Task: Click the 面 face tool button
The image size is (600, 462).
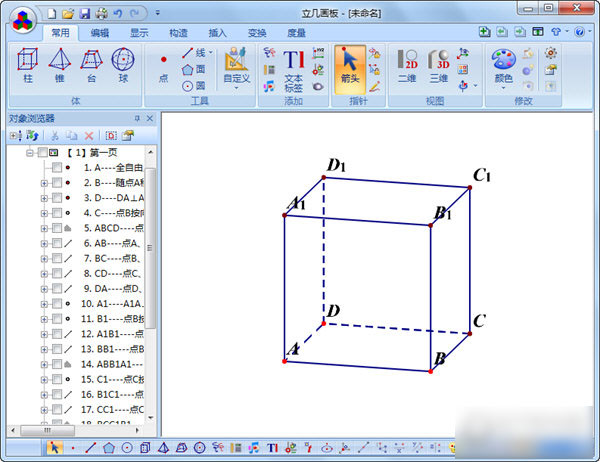Action: coord(194,69)
